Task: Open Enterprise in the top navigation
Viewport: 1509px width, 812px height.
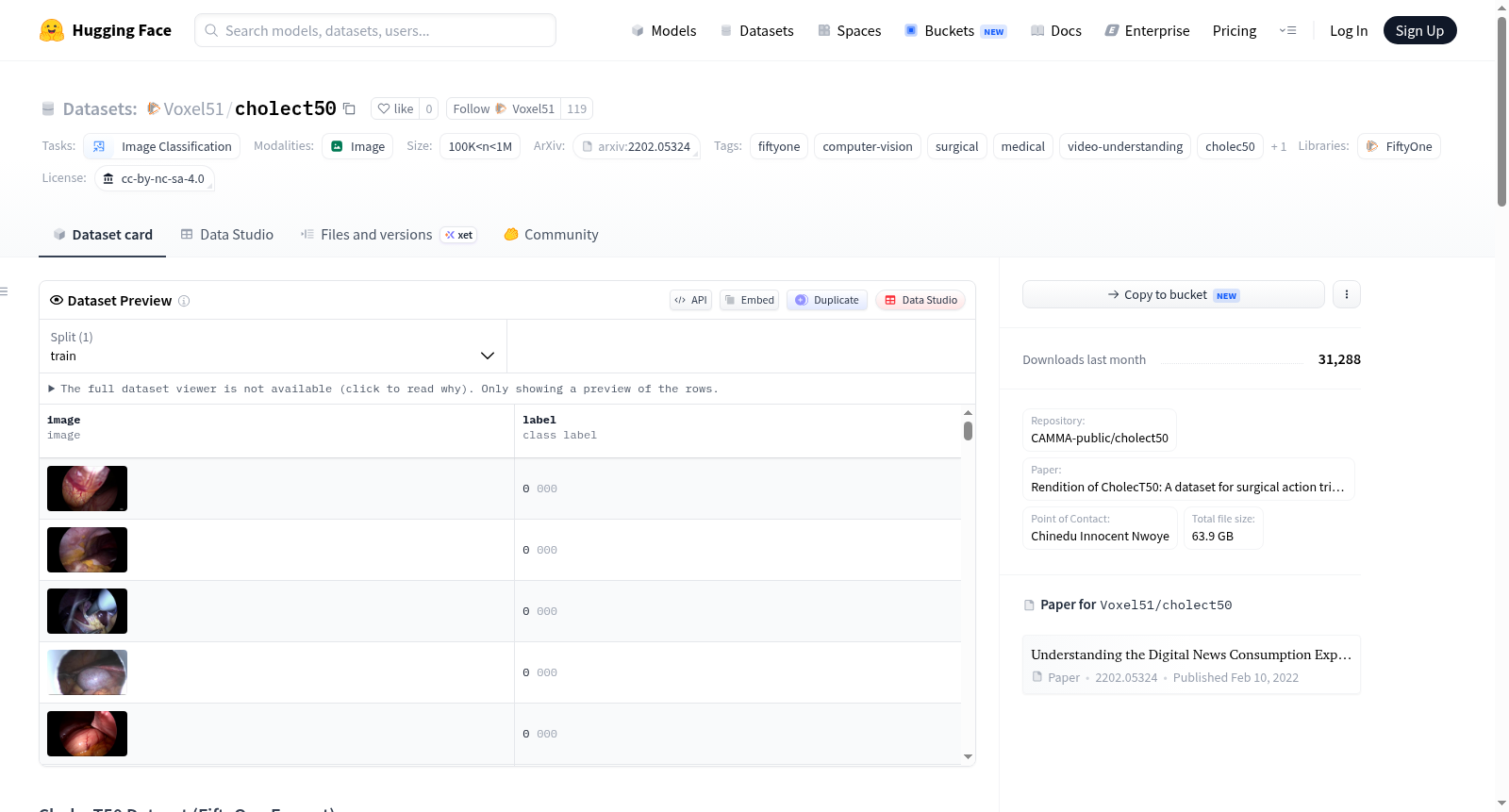Action: [x=1148, y=30]
